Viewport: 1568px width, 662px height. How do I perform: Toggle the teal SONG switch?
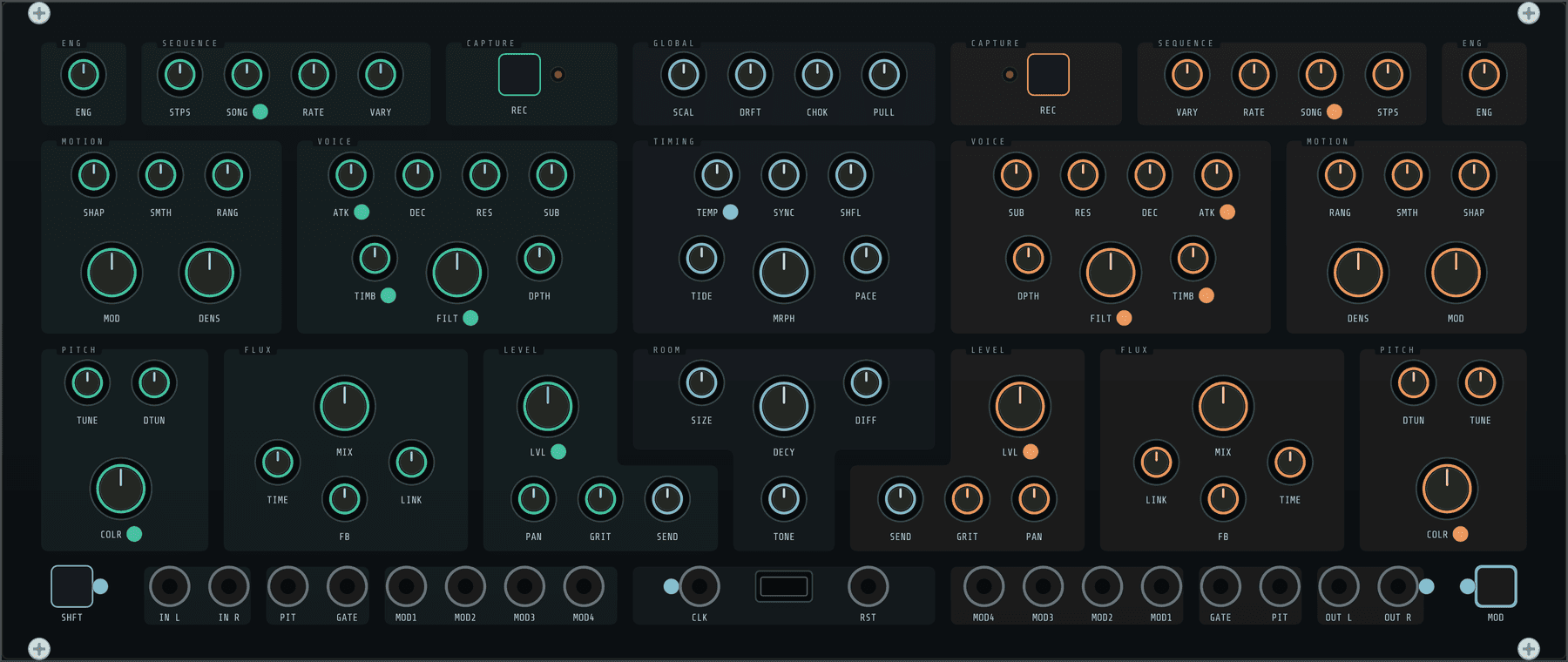tap(260, 111)
